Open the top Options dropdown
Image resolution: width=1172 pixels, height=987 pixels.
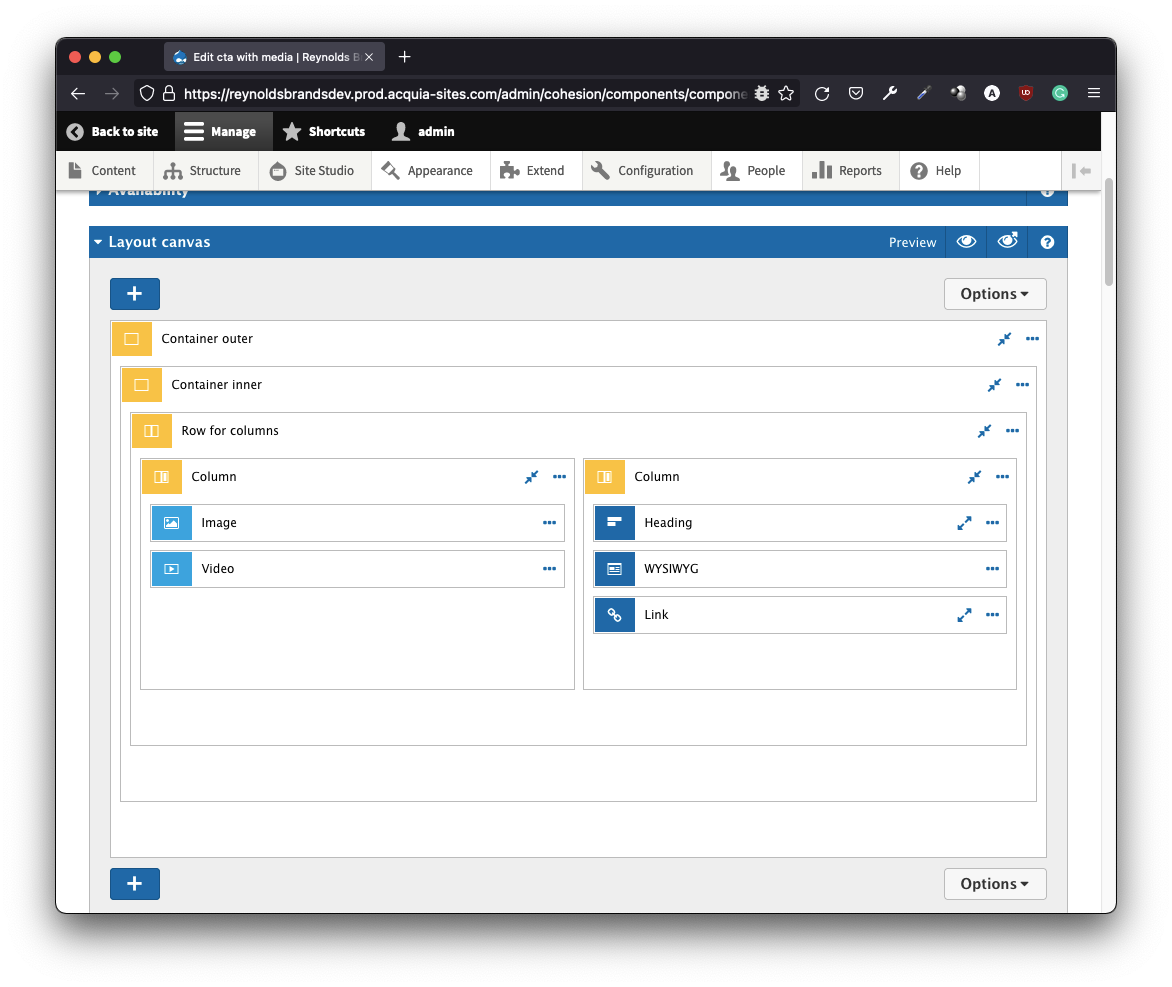point(994,294)
